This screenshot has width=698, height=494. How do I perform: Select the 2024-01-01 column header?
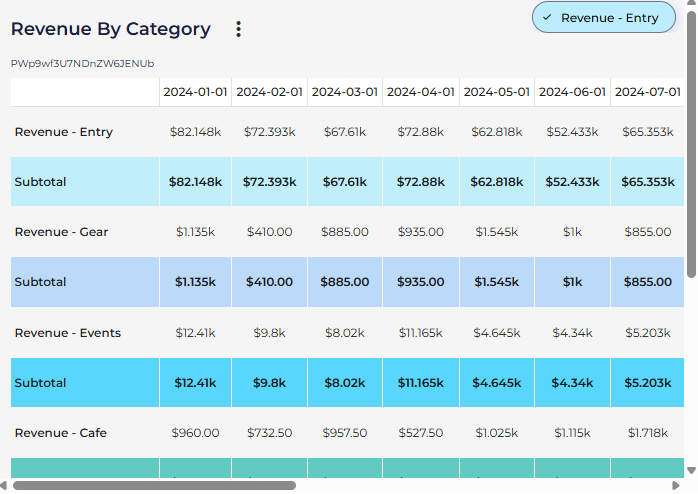pyautogui.click(x=195, y=92)
